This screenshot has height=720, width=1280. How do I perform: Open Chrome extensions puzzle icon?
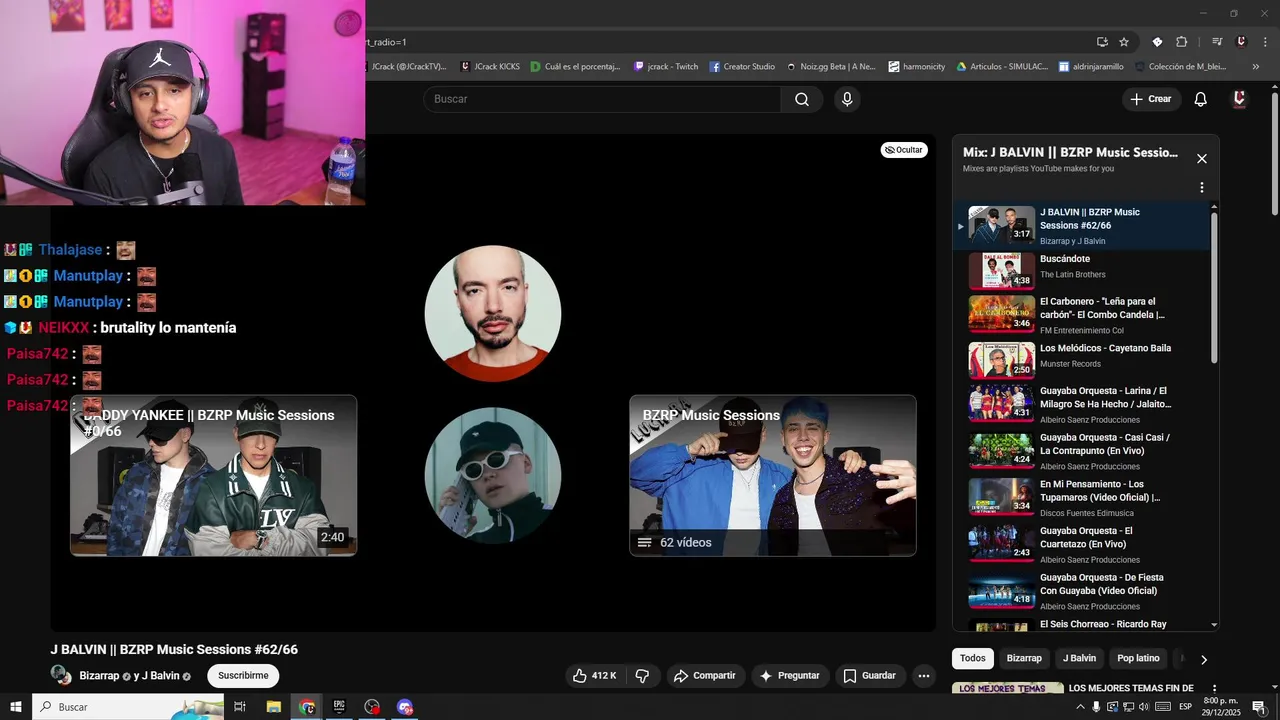pyautogui.click(x=1181, y=42)
